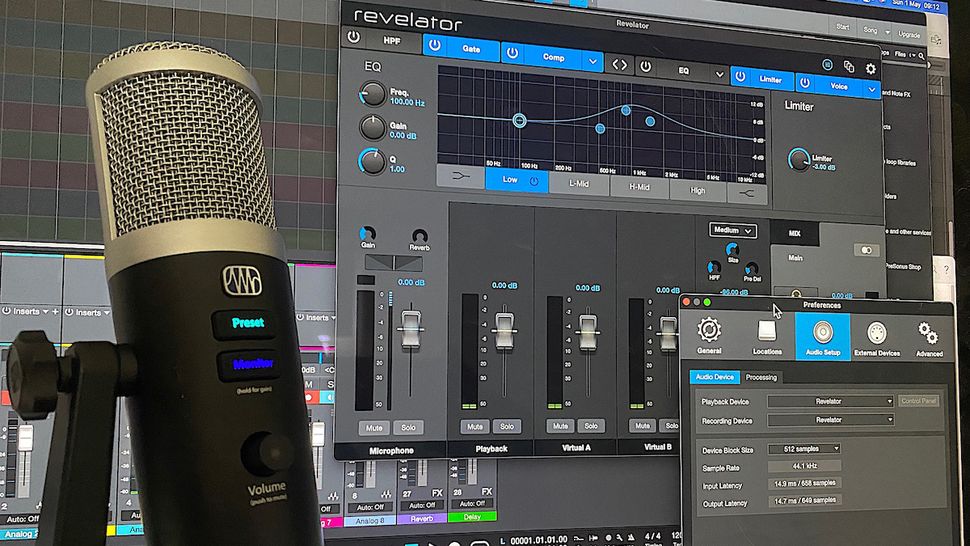The width and height of the screenshot is (970, 546).
Task: Click the plus icon next to first Inserts
Action: (x=55, y=312)
